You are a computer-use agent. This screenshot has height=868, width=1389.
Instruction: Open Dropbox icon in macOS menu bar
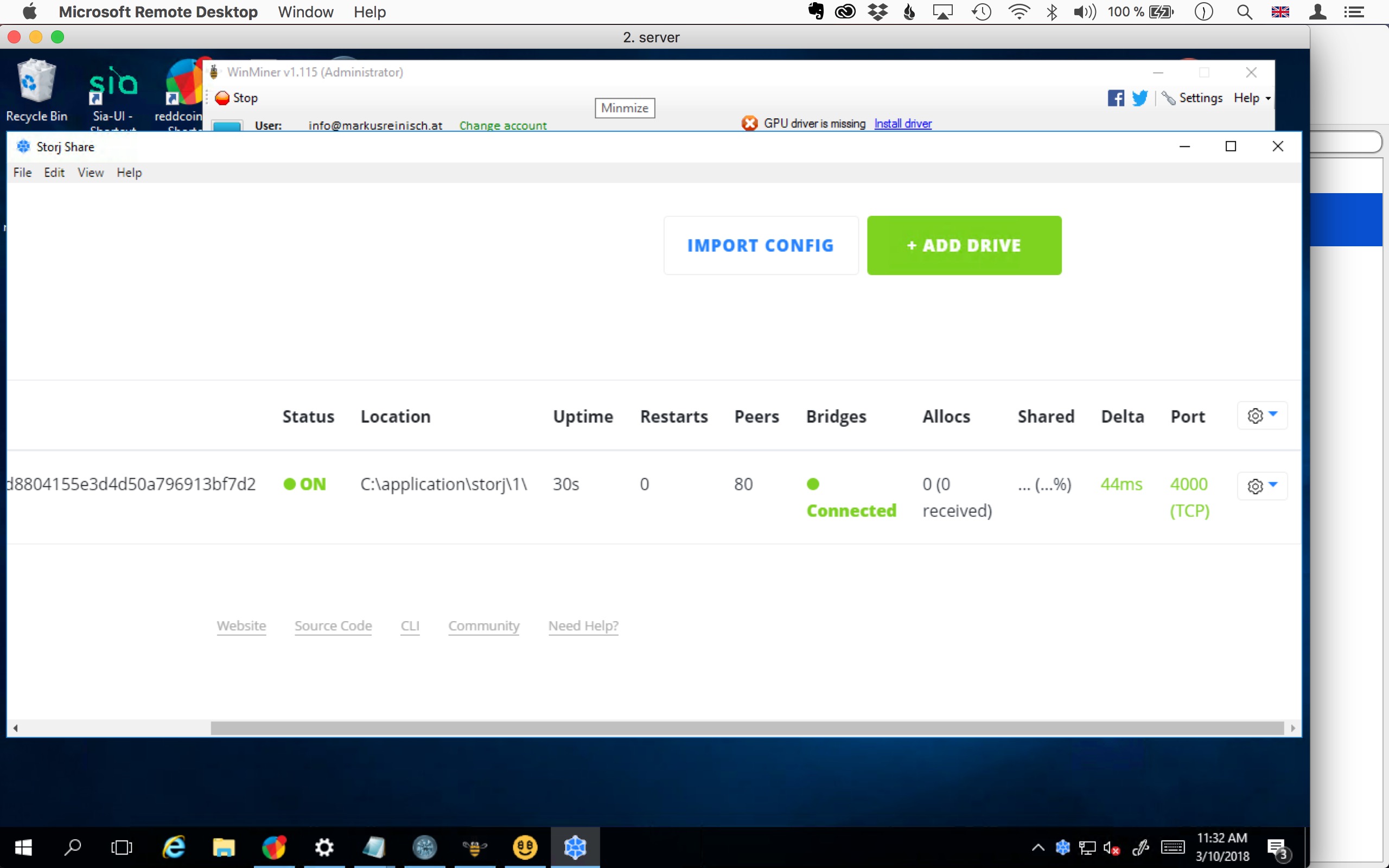tap(877, 12)
